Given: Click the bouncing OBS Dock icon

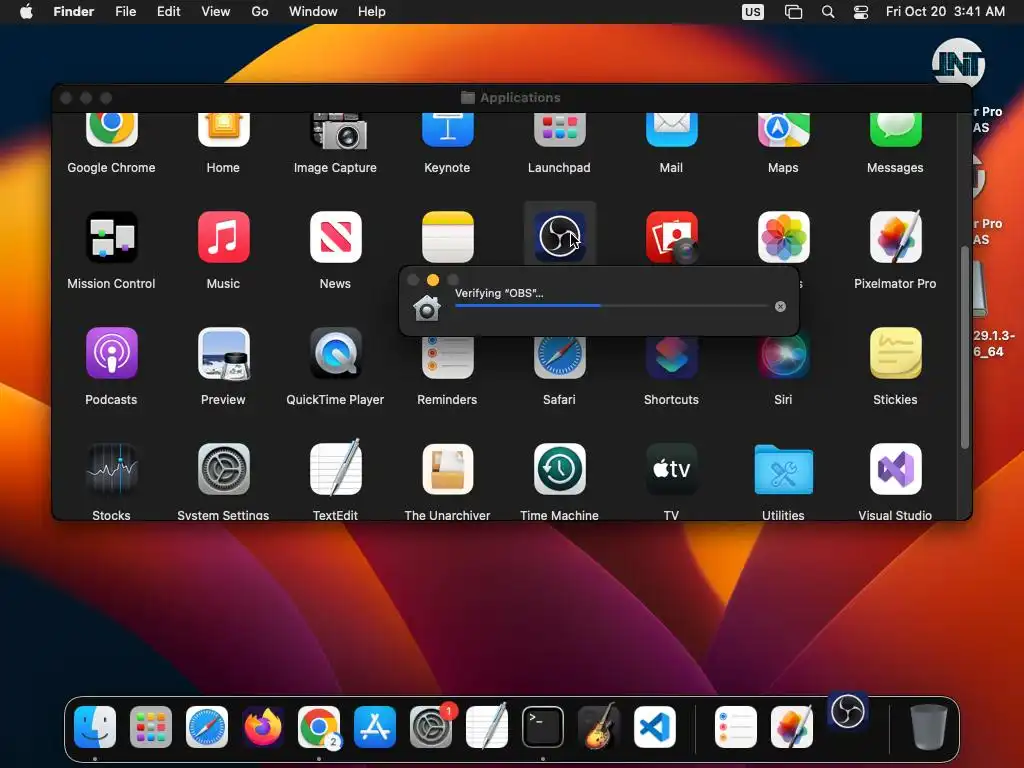Looking at the screenshot, I should coord(848,712).
